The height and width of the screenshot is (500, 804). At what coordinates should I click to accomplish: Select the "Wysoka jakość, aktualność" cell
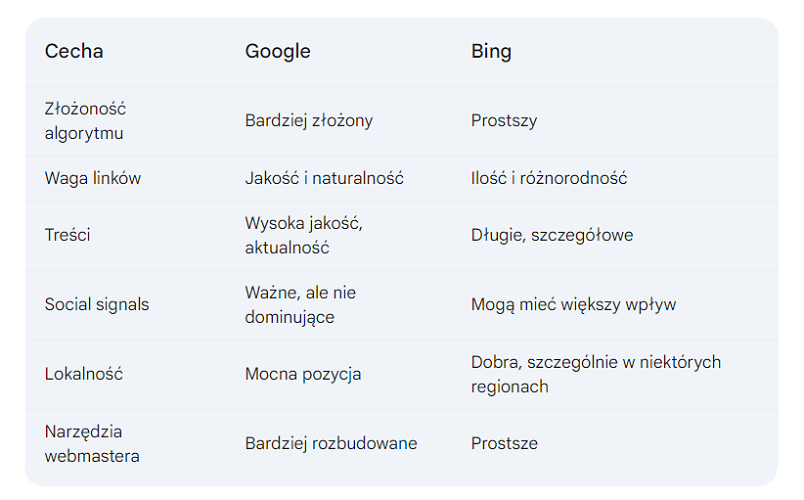(x=304, y=235)
